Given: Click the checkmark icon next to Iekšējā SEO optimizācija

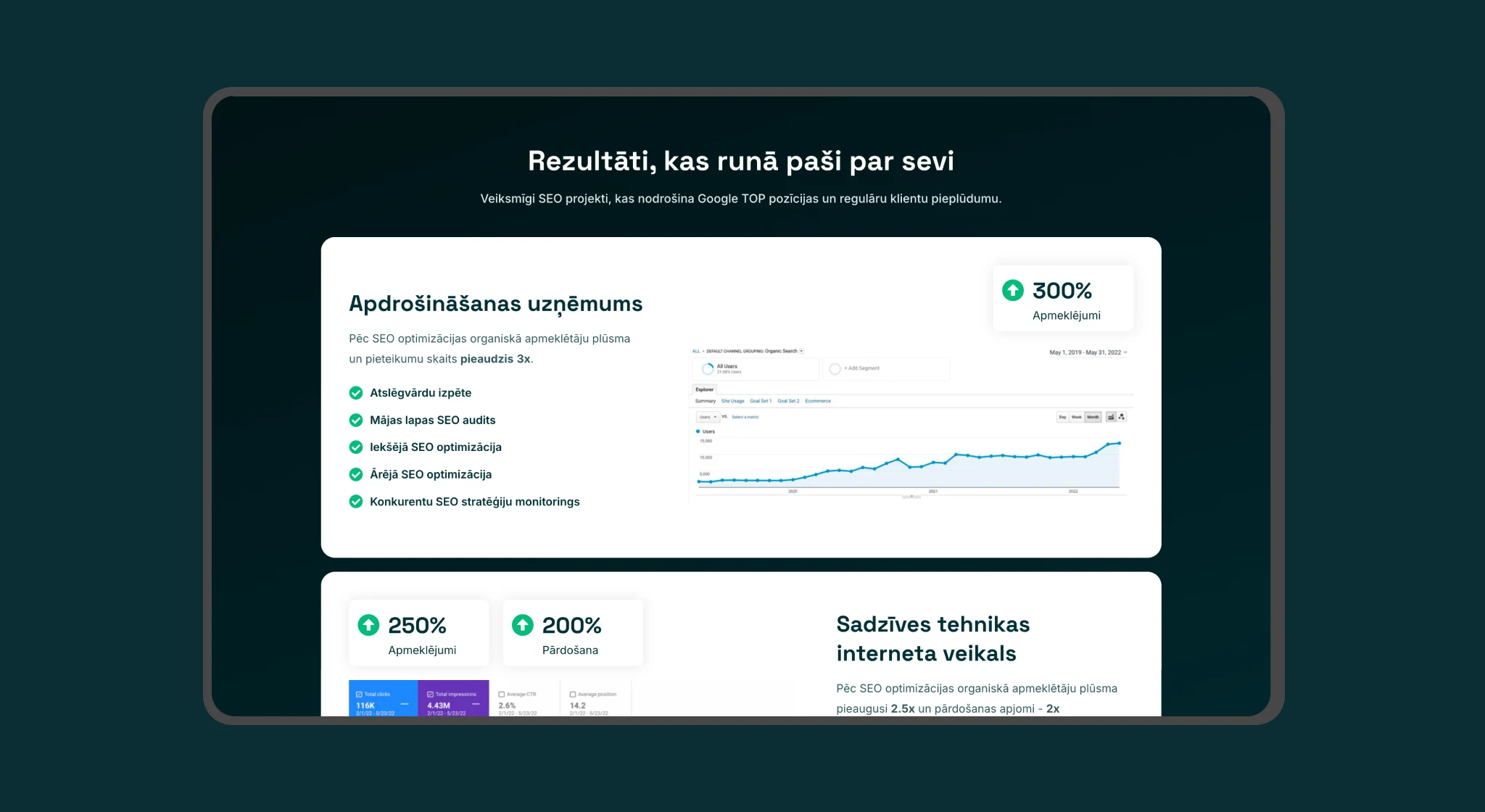Looking at the screenshot, I should pos(356,447).
